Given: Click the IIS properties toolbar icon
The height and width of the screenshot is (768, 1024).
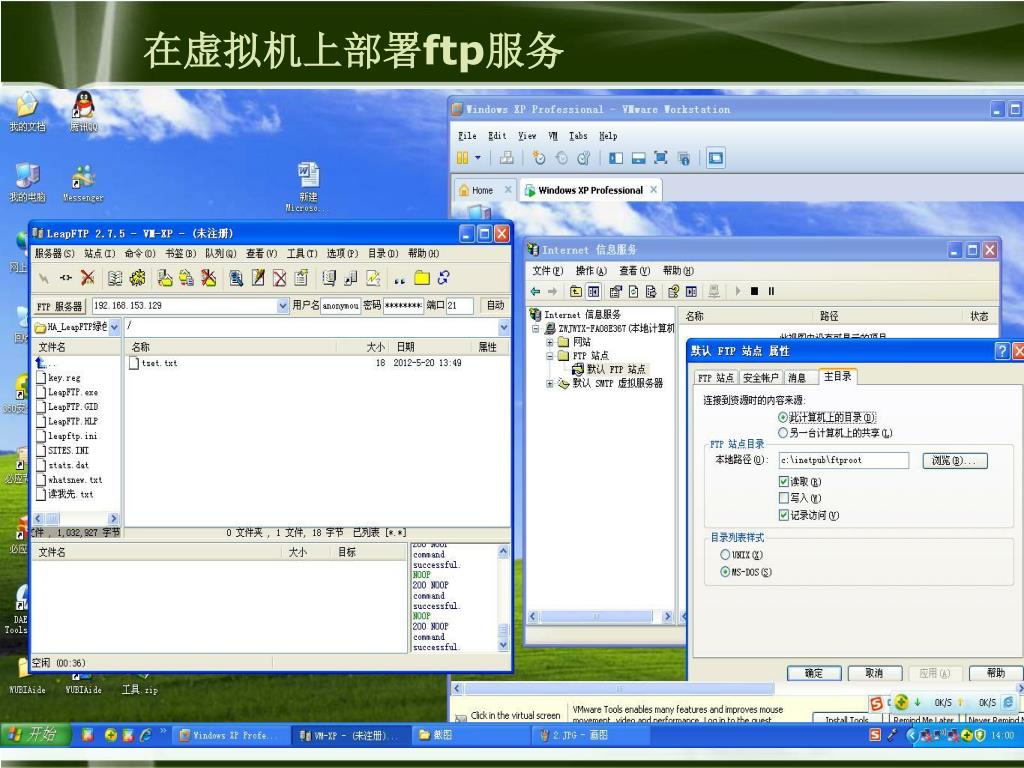Looking at the screenshot, I should (x=615, y=291).
